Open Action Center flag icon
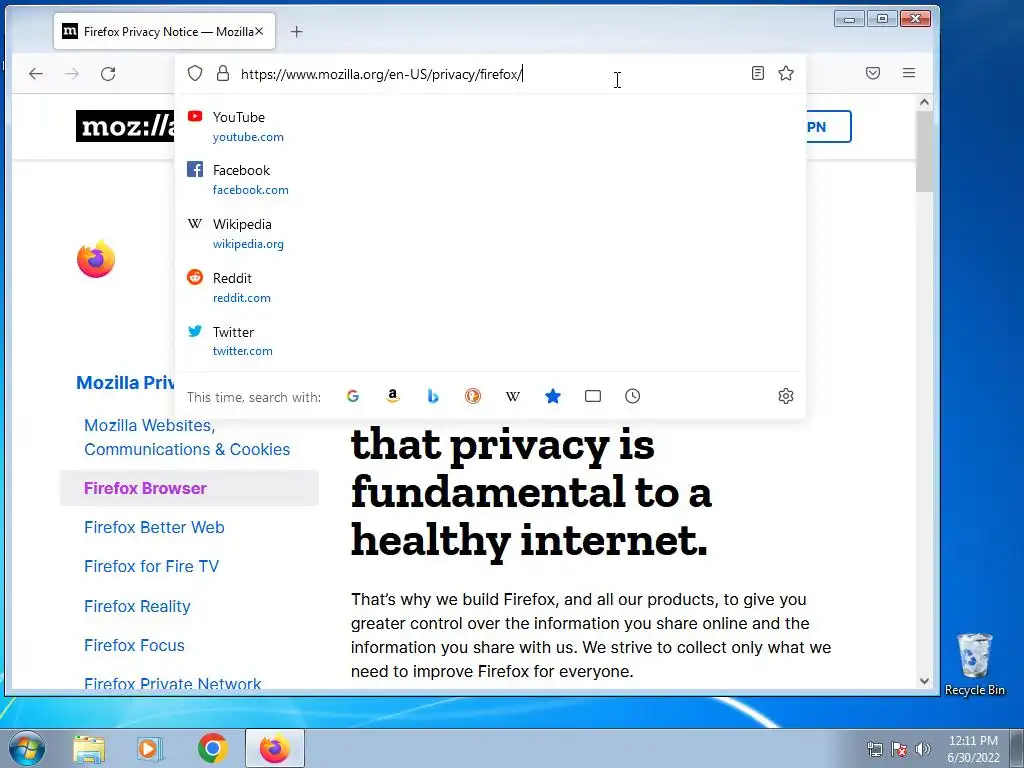The width and height of the screenshot is (1024, 768). click(x=899, y=749)
